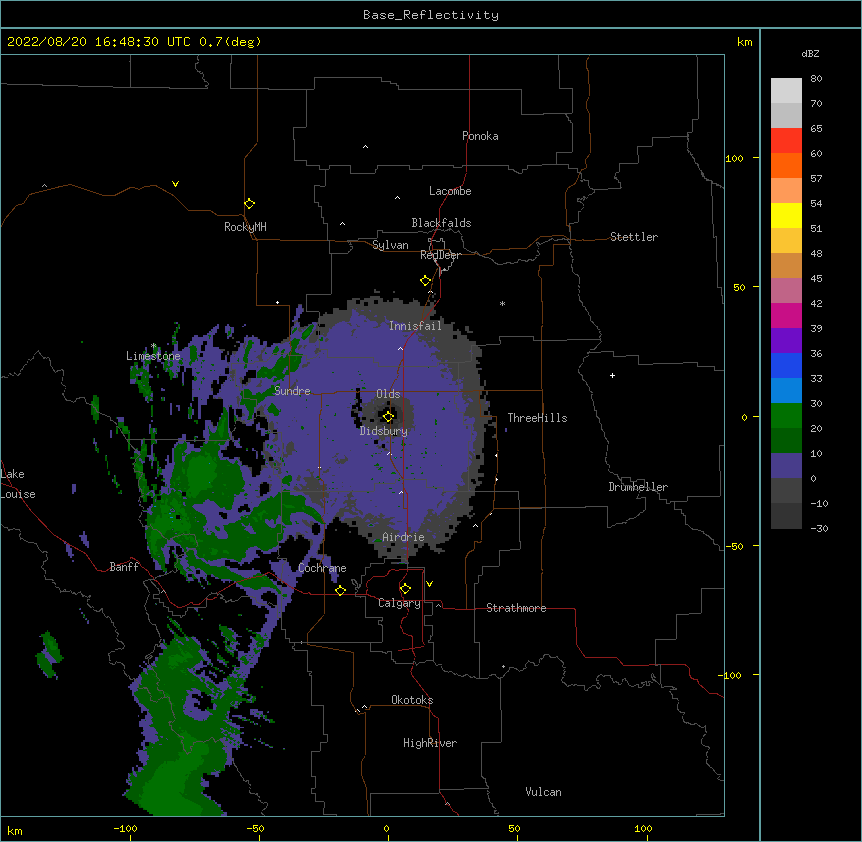The width and height of the screenshot is (862, 842).
Task: Select the km unit label at bottom left
Action: tap(14, 831)
